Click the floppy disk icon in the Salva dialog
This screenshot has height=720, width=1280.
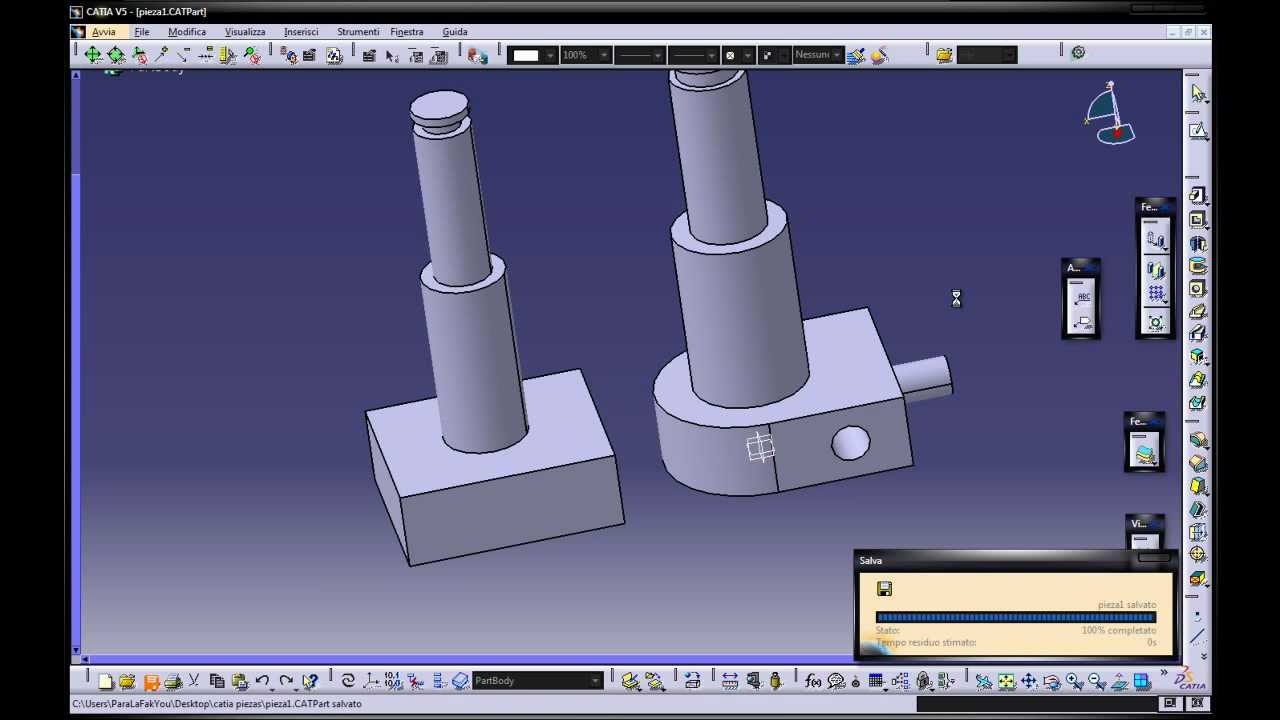tap(884, 589)
